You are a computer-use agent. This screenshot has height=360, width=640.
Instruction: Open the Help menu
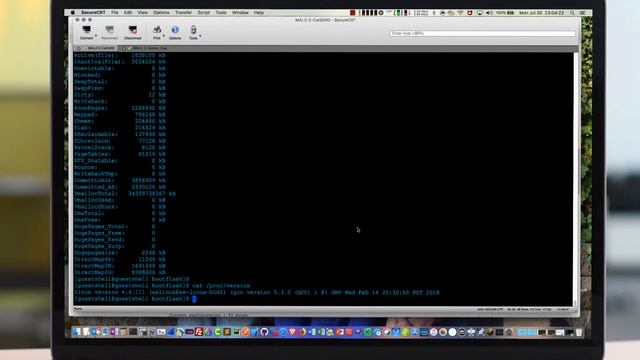point(259,13)
